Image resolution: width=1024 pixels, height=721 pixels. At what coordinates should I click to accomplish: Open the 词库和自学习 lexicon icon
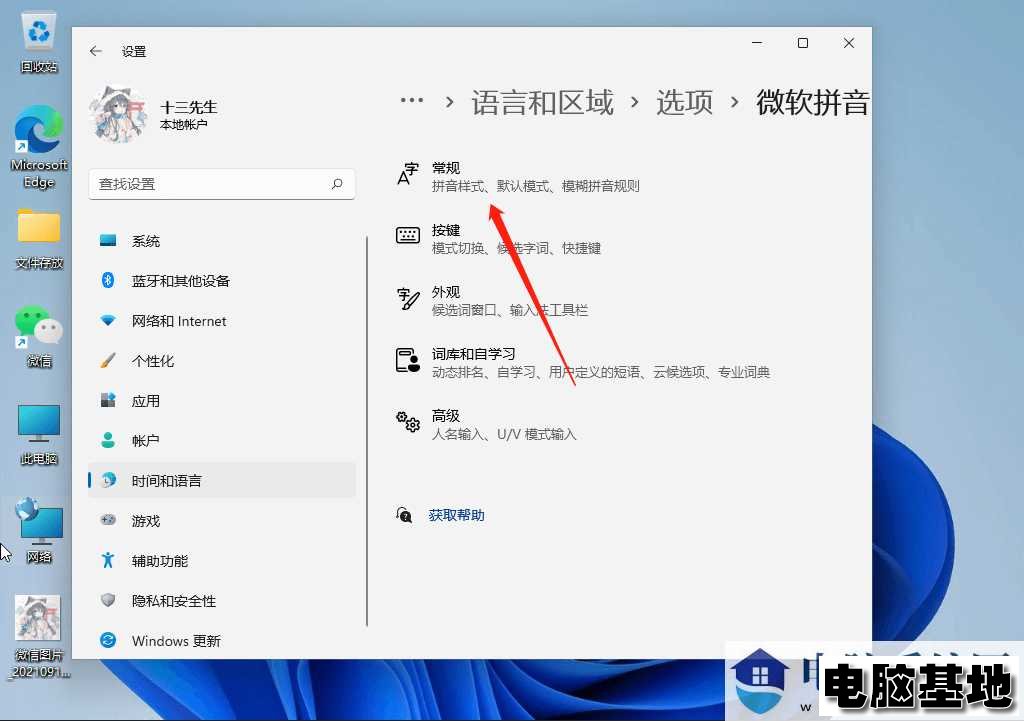408,360
